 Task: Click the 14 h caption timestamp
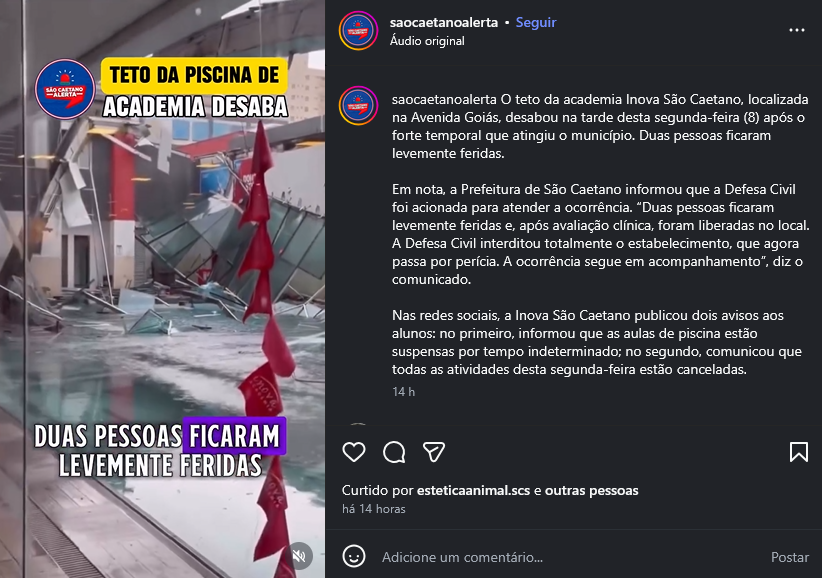click(x=403, y=391)
